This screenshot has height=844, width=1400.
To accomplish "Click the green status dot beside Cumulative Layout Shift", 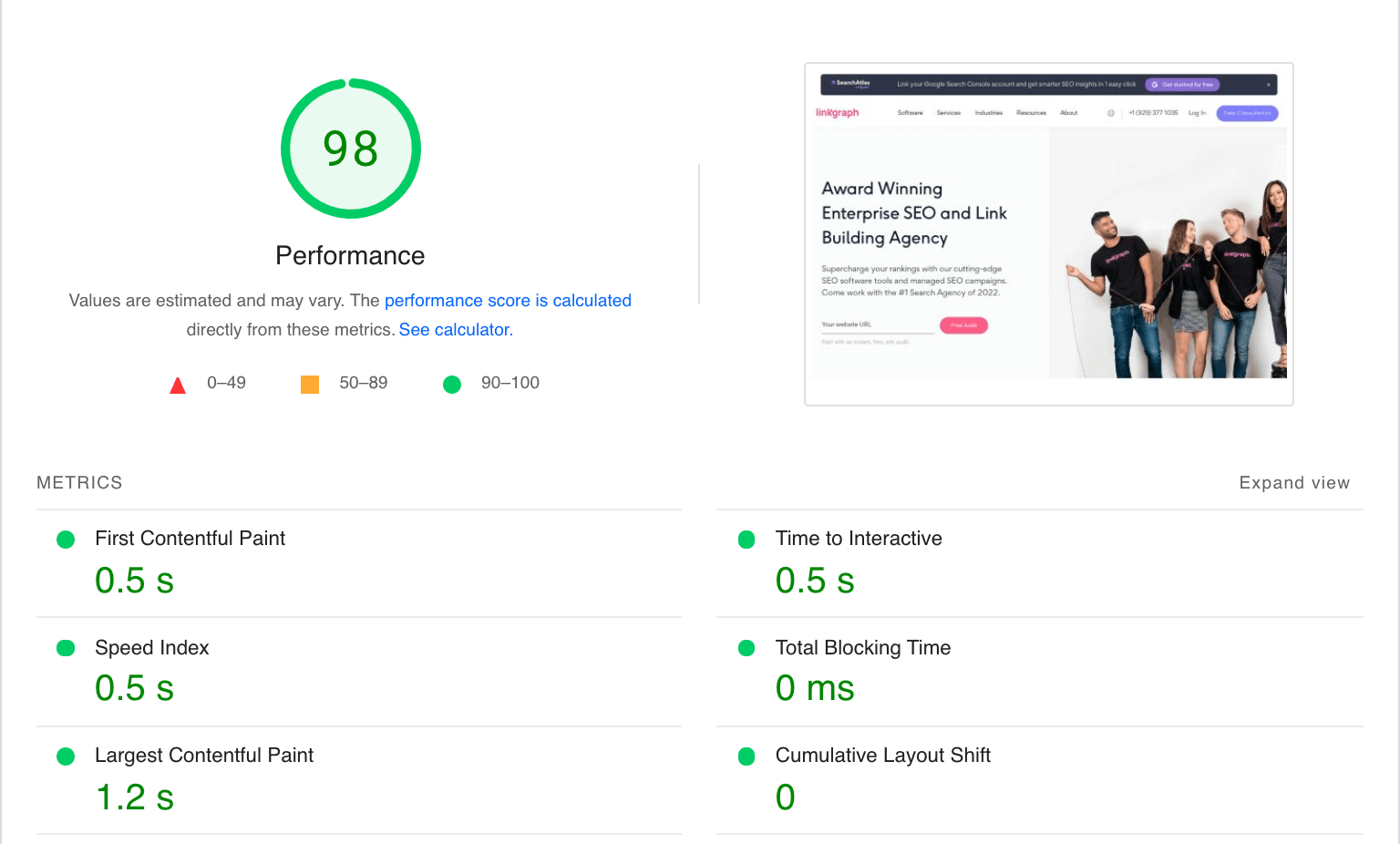I will pyautogui.click(x=746, y=756).
